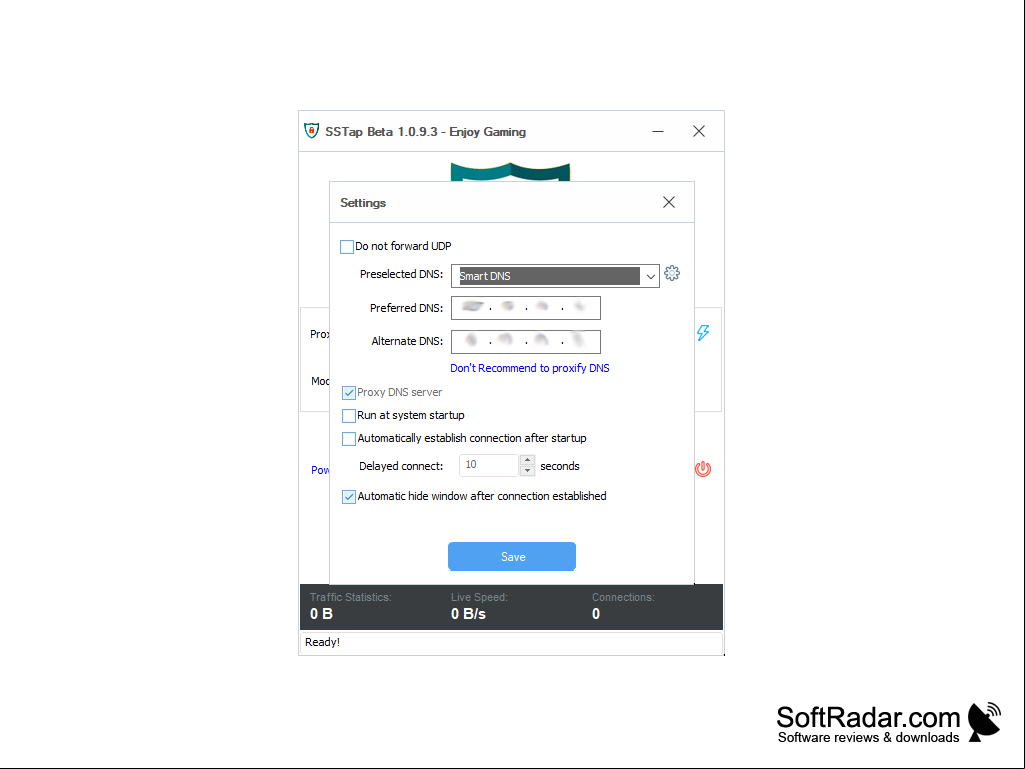Click the SSTap Beta 1.0.9.3 window title
Screen dimensions: 1025x769
(426, 131)
